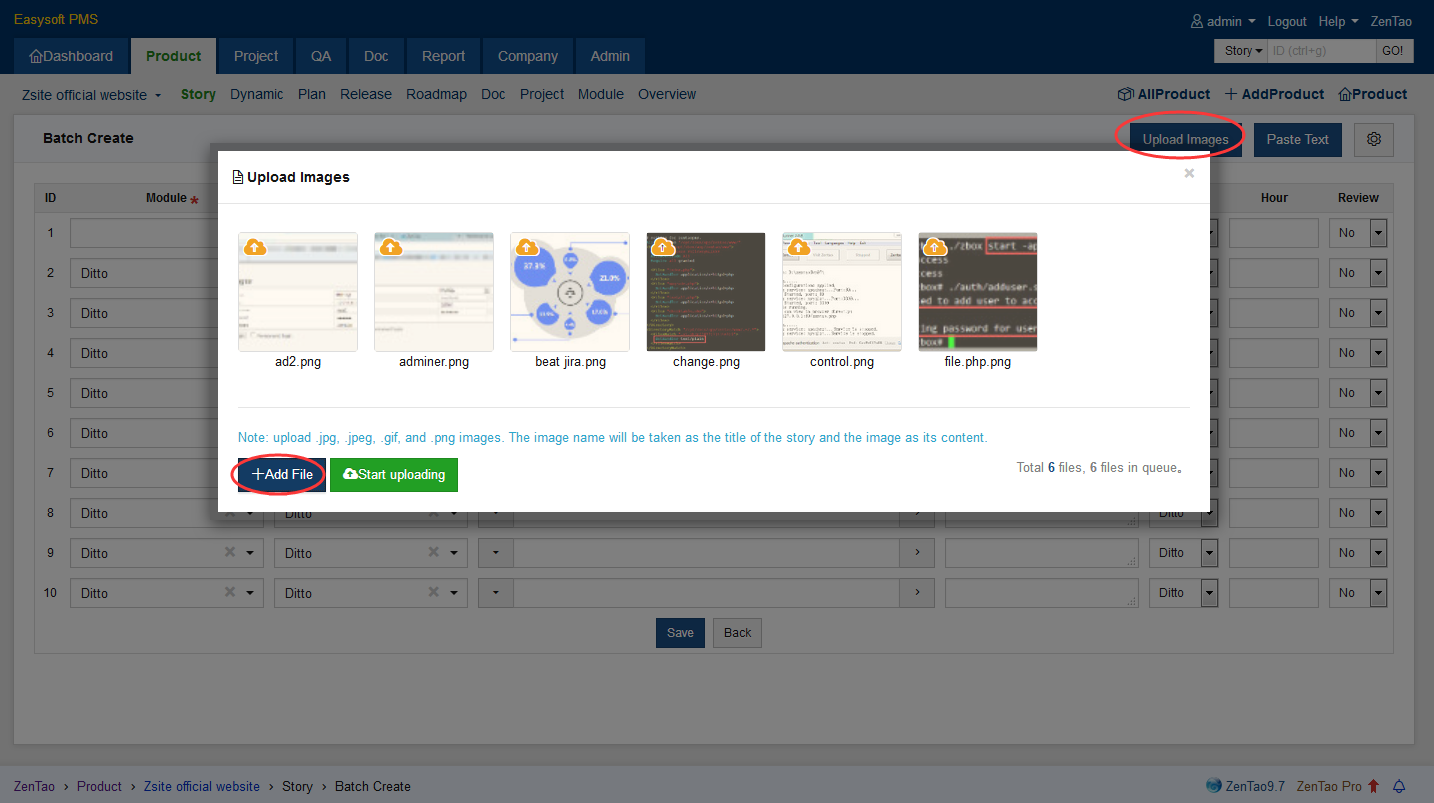Click the arrow button in row 10
The image size is (1434, 803).
pyautogui.click(x=917, y=593)
